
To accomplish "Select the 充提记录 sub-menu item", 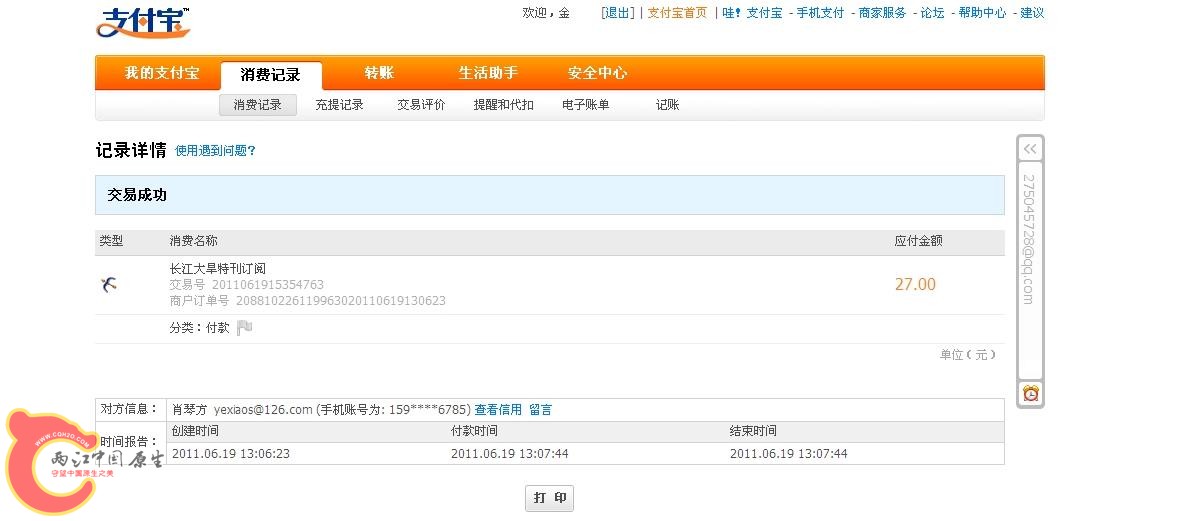I will [x=339, y=104].
